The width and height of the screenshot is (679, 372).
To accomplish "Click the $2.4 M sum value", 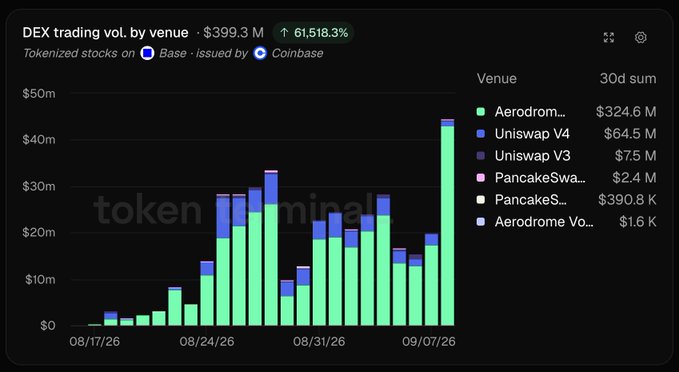I will point(634,178).
